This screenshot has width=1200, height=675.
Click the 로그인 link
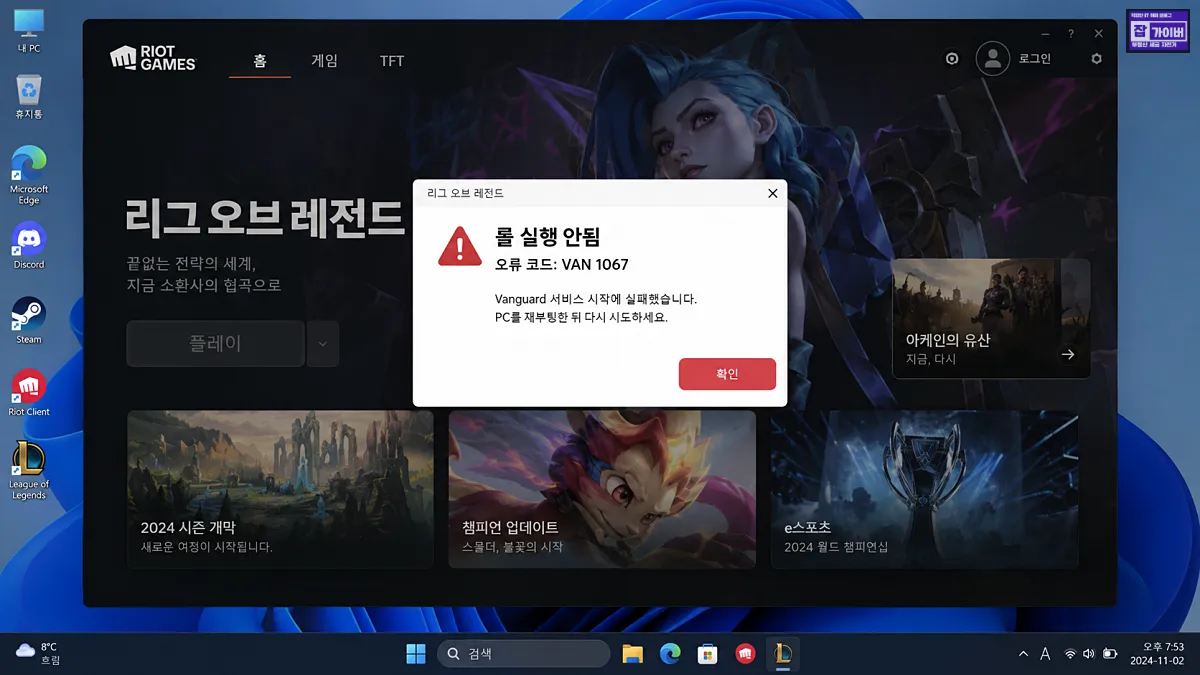pos(1035,59)
